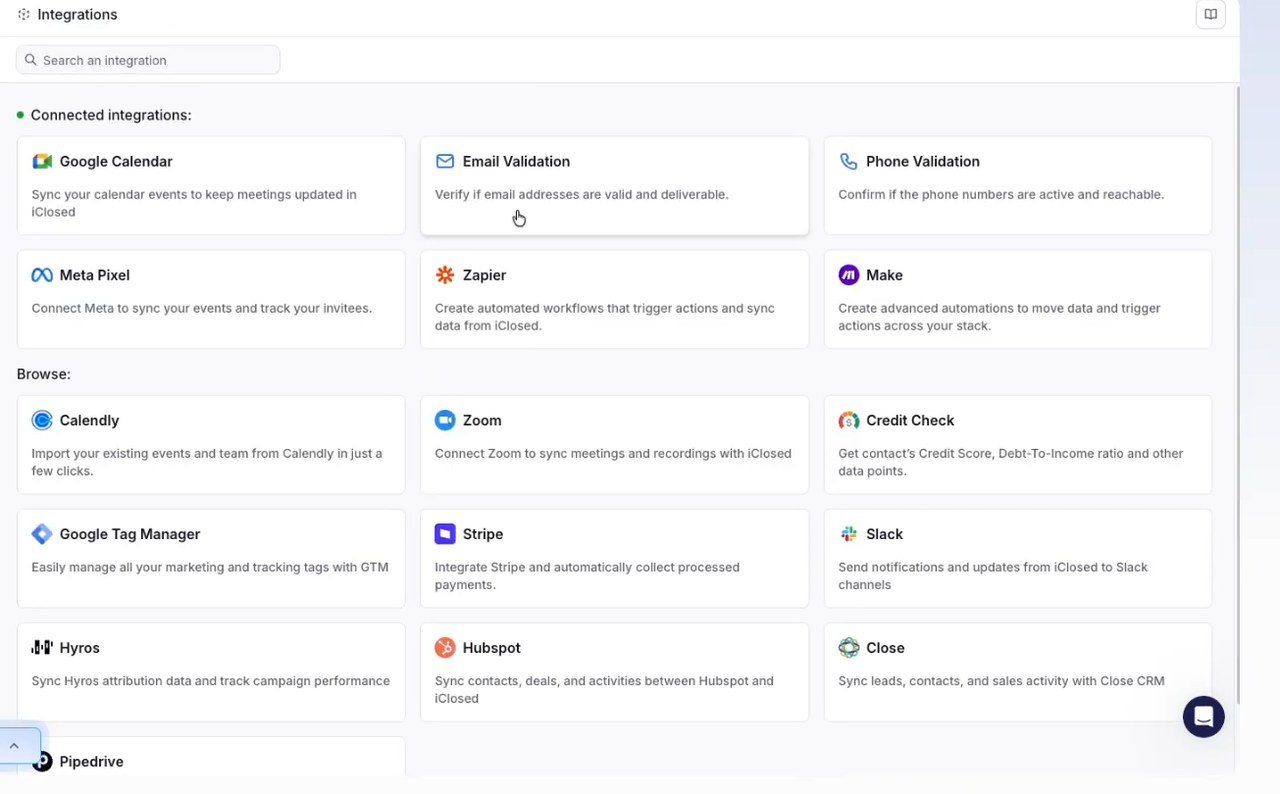Click the Zoom card description

(x=613, y=453)
